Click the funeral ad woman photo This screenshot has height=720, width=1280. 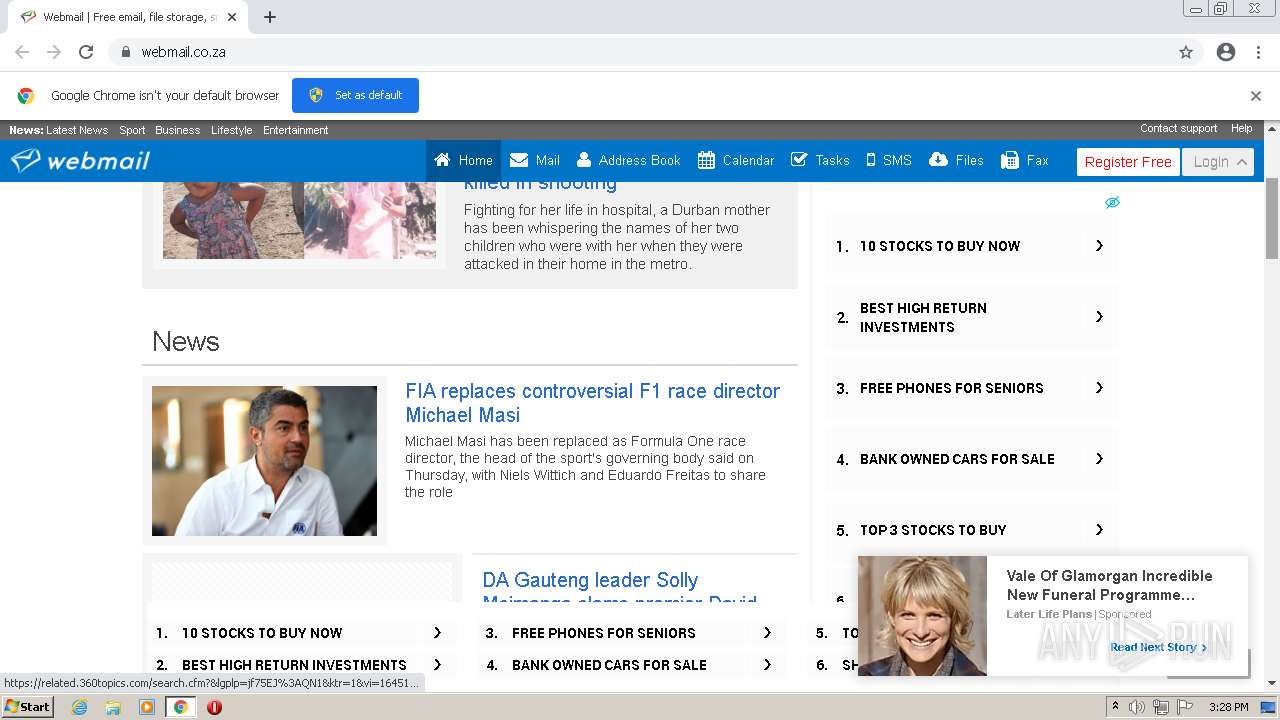pos(922,616)
